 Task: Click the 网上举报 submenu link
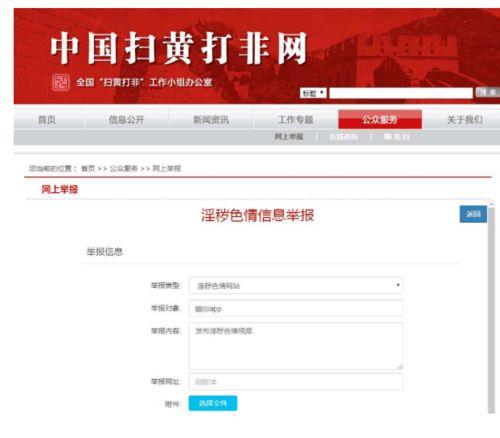tap(289, 137)
